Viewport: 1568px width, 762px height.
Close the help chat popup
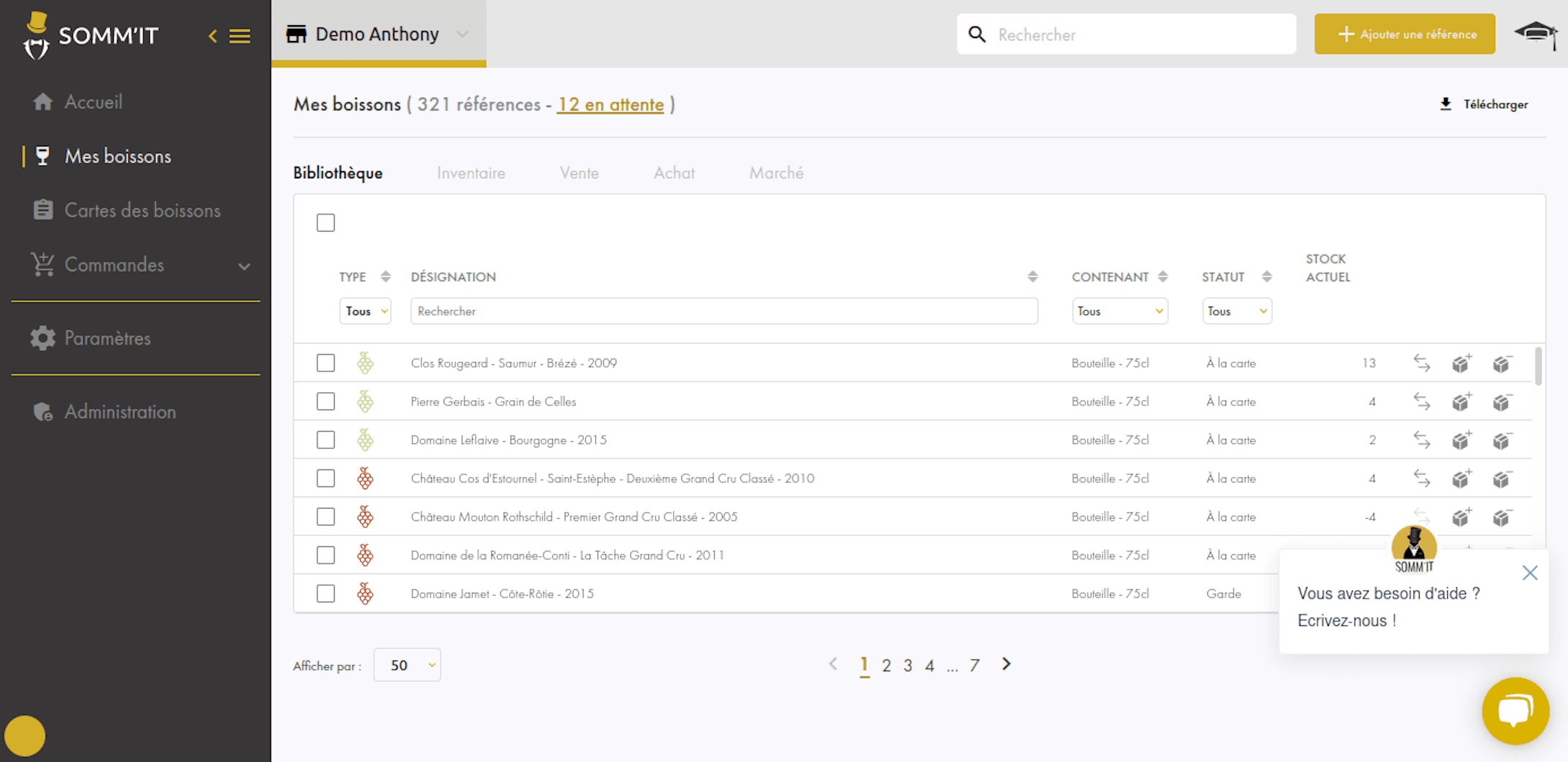pyautogui.click(x=1530, y=573)
